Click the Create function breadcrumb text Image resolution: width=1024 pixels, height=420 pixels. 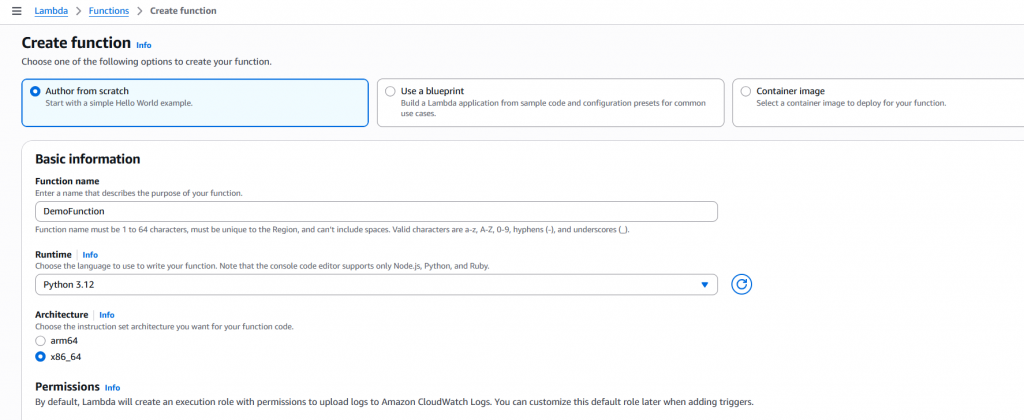pos(183,10)
